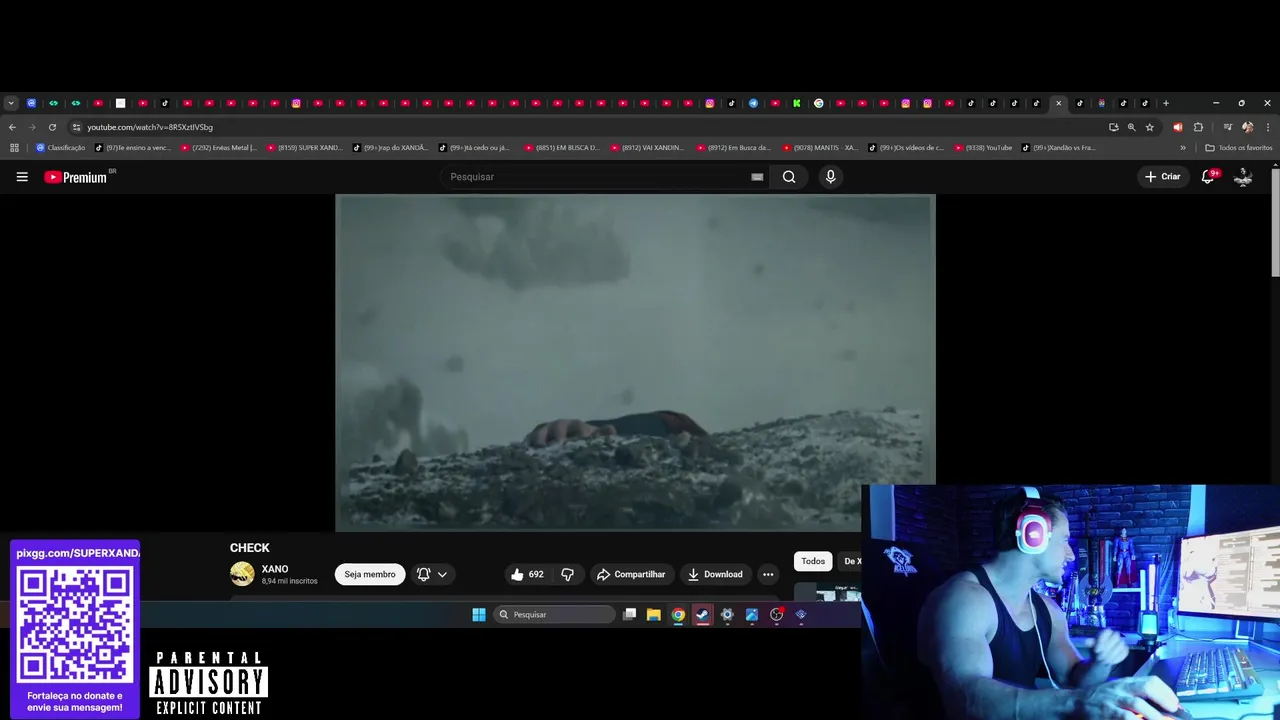1280x720 pixels.
Task: Dislike the CHECK video
Action: pyautogui.click(x=567, y=574)
